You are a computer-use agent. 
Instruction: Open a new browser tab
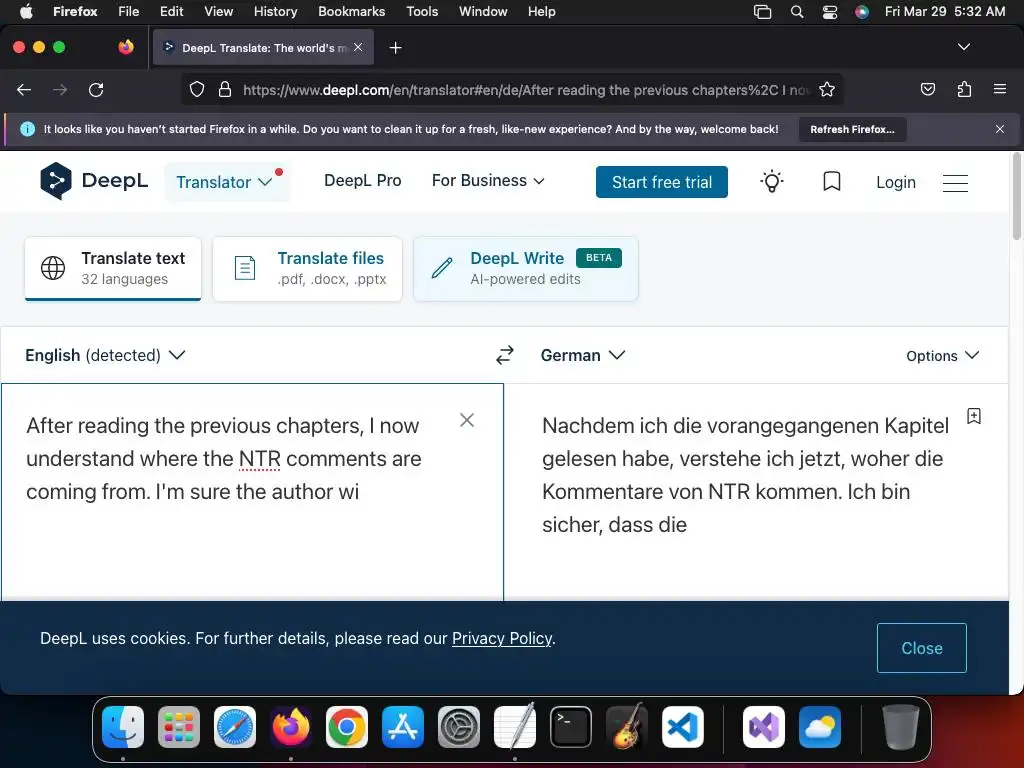395,48
